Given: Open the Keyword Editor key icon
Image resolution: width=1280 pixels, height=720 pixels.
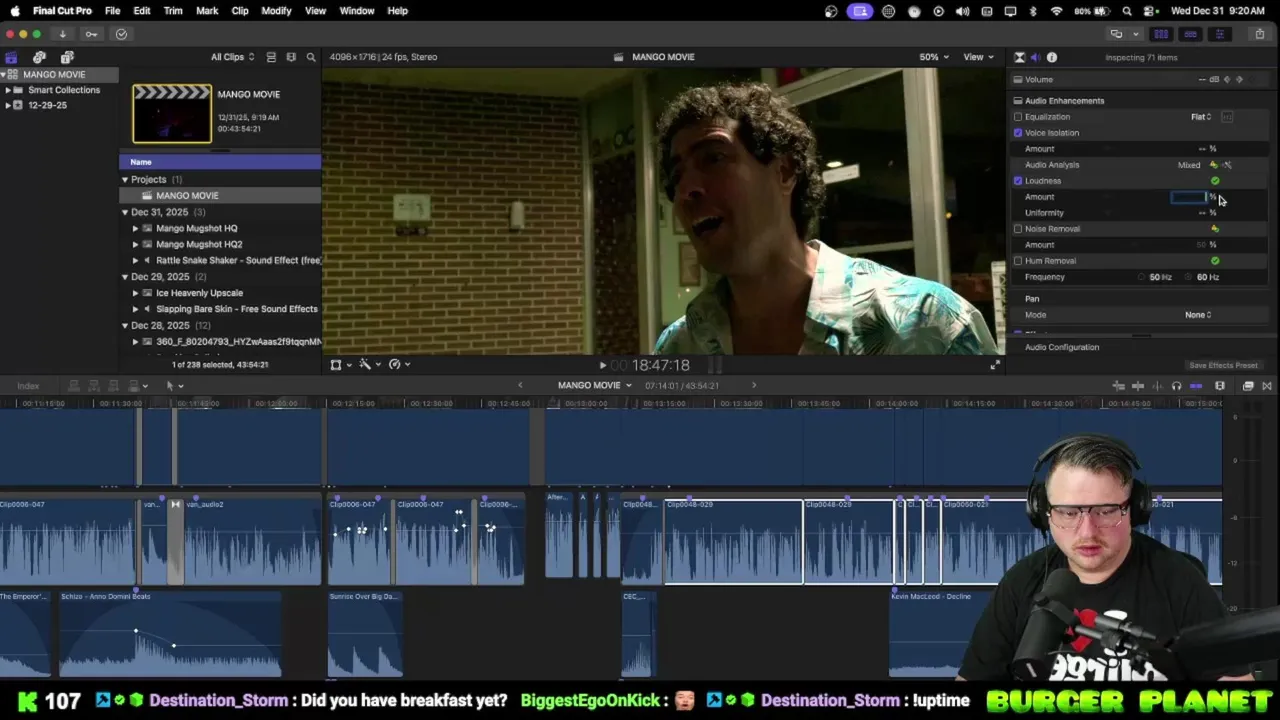Looking at the screenshot, I should point(91,34).
